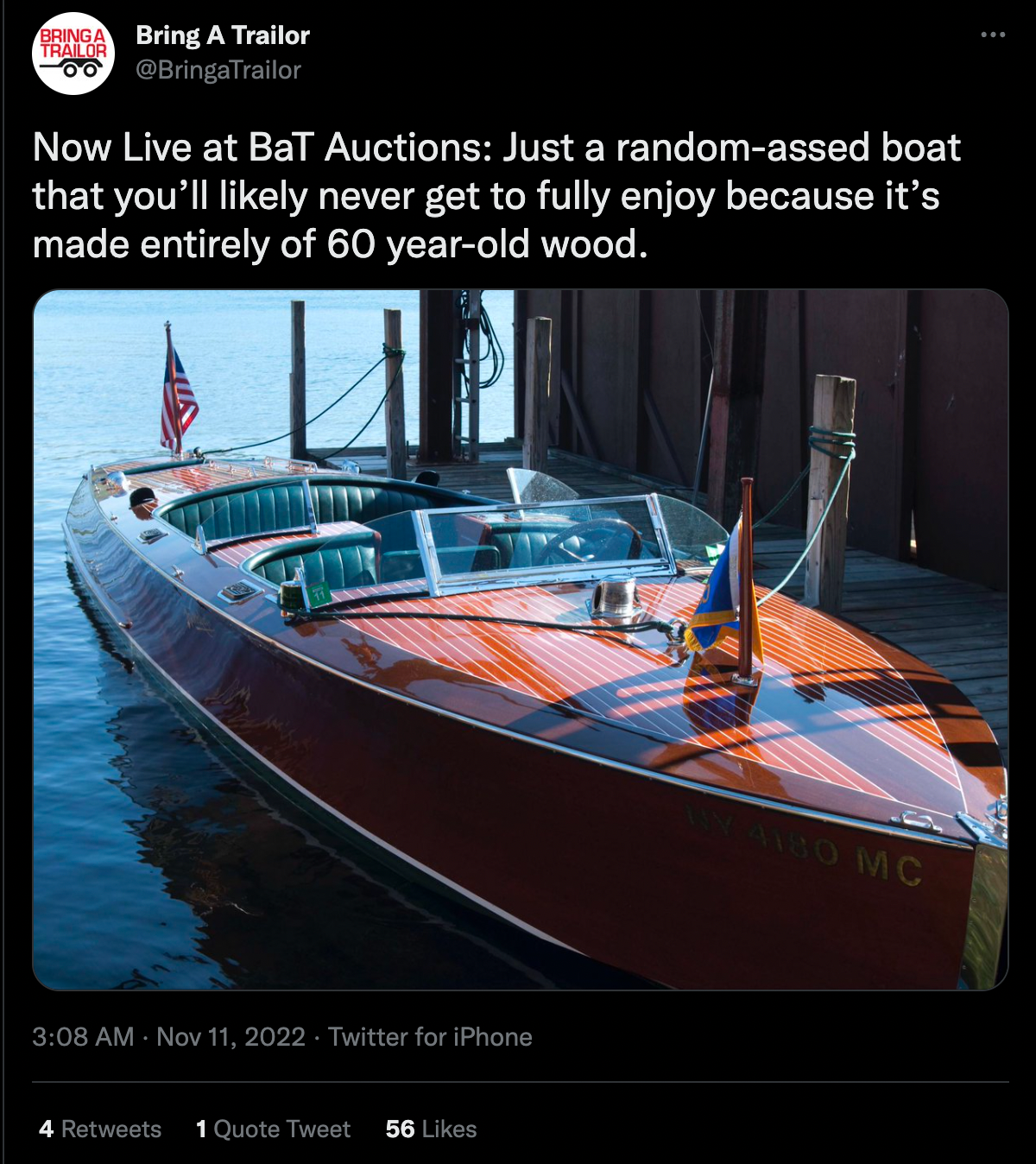Click the Bring A Trailor display name

coord(223,35)
